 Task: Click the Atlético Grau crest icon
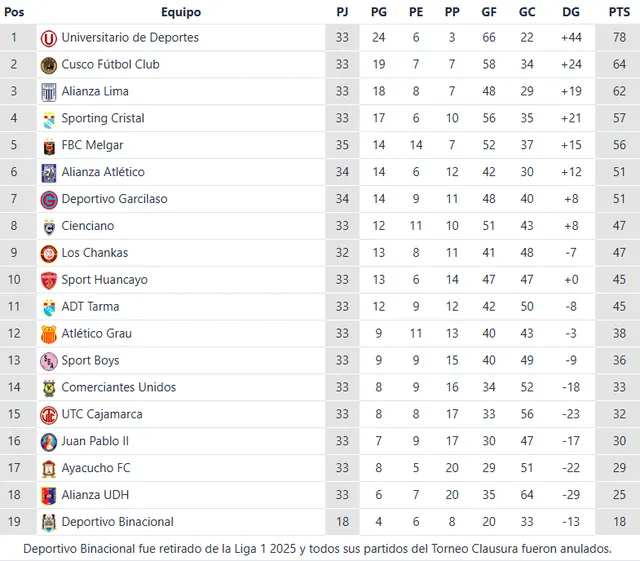(x=48, y=334)
